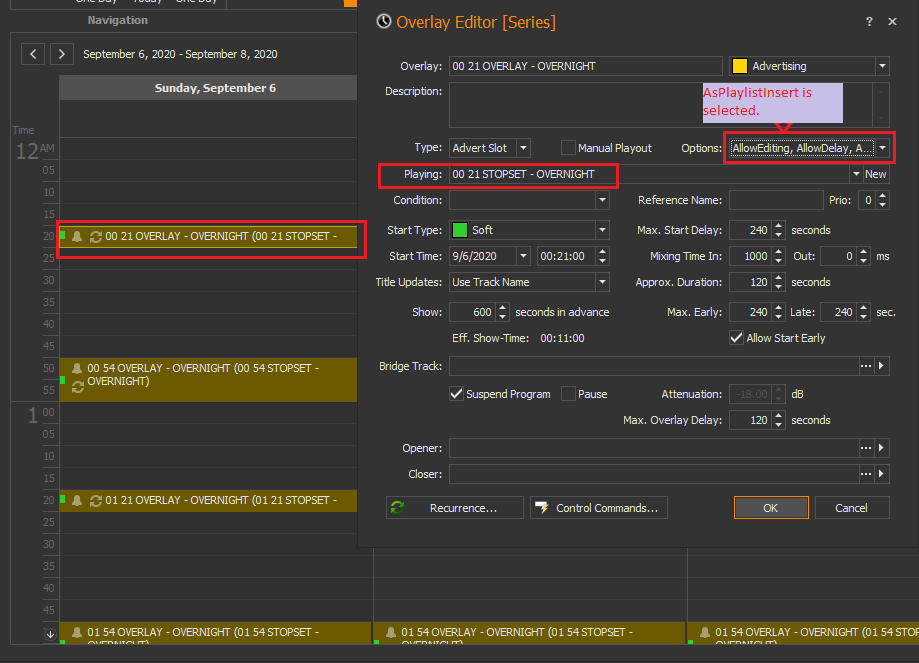The height and width of the screenshot is (663, 919).
Task: Select 00 21 OVERLAY - OVERNIGHT calendar event
Action: pos(208,236)
